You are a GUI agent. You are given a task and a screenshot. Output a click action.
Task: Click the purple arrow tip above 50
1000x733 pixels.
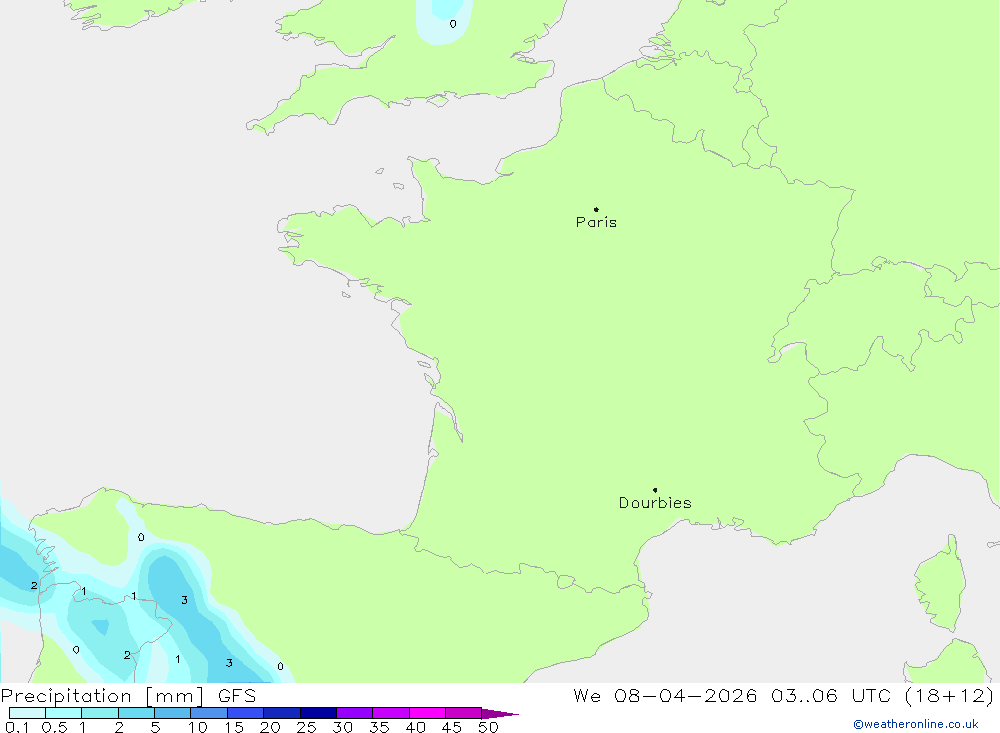500,714
